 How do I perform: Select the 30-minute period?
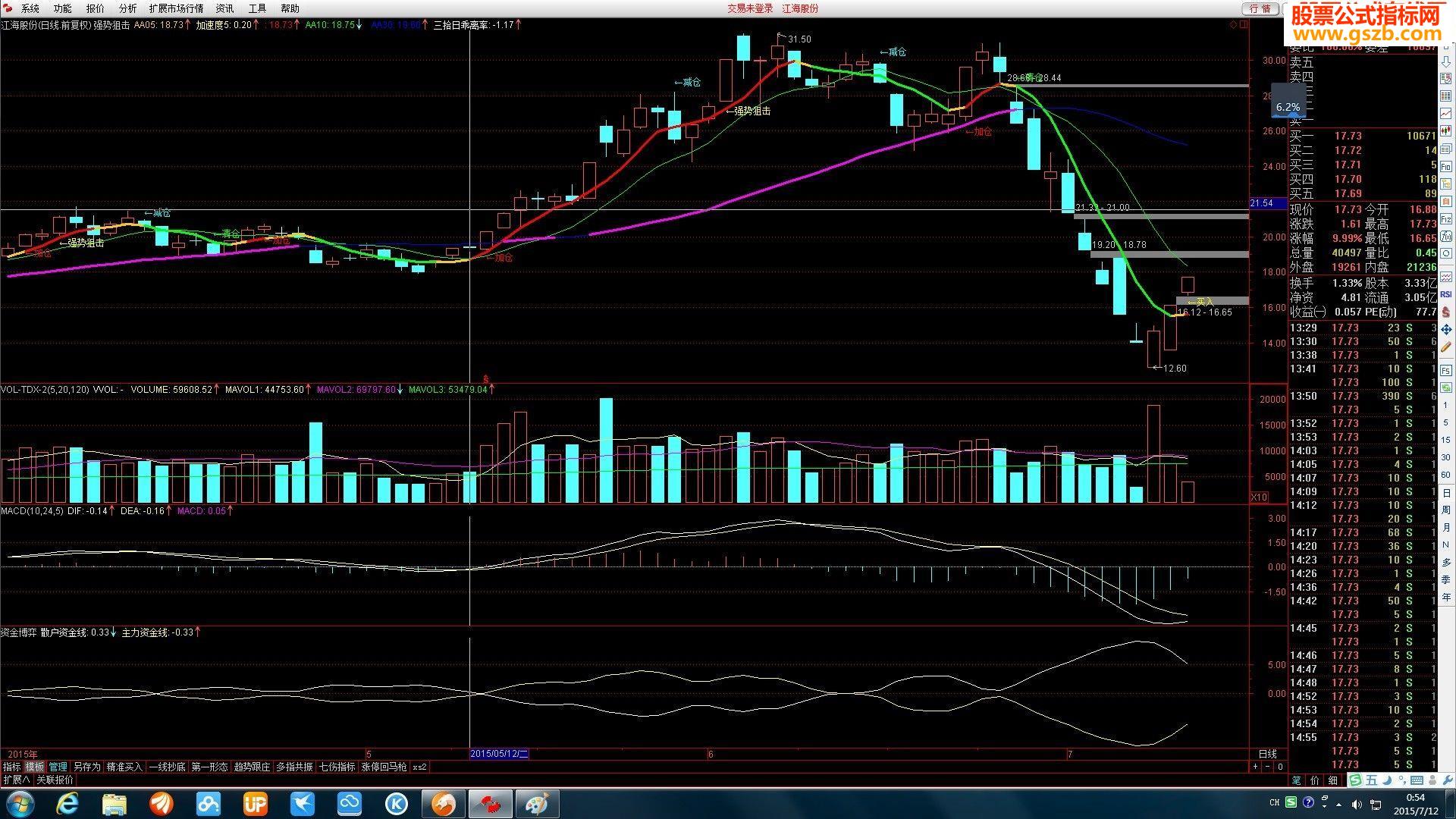(1446, 457)
